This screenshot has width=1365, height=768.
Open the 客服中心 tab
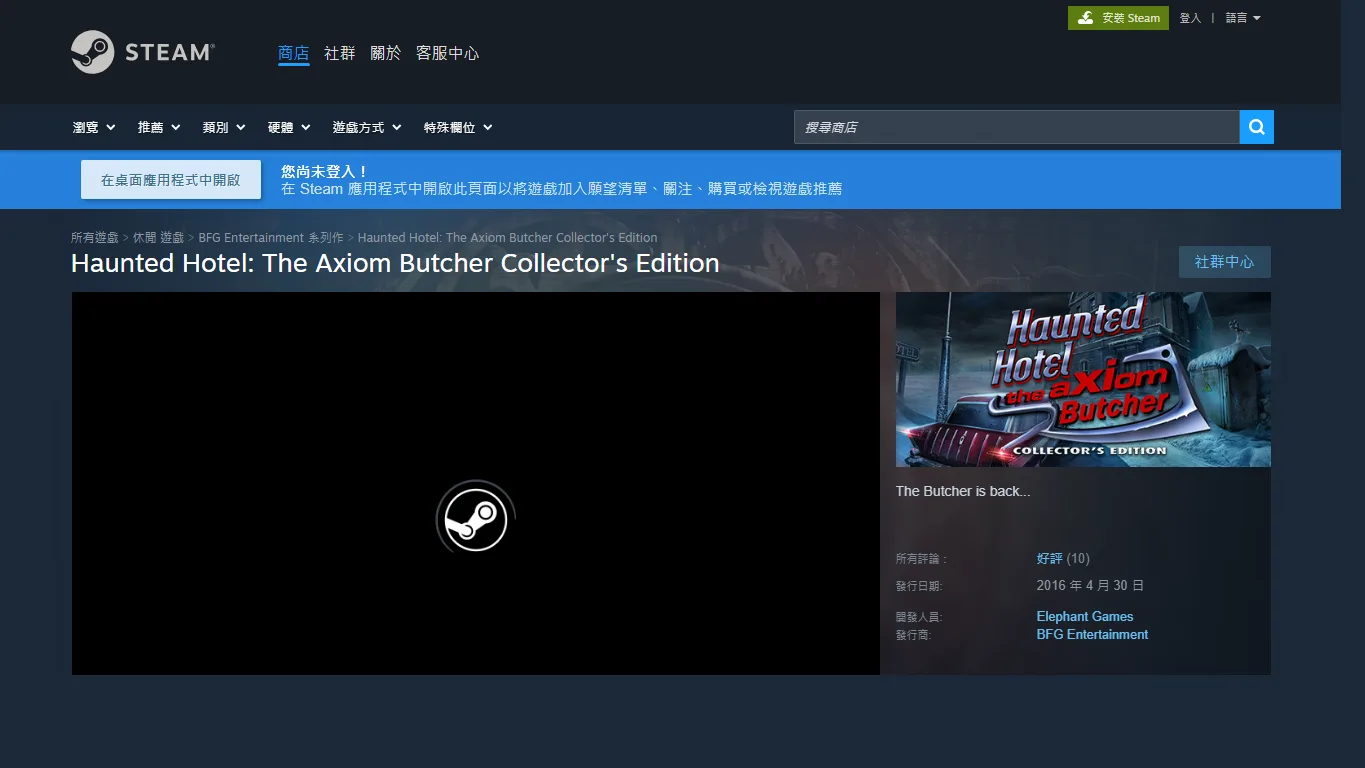448,53
